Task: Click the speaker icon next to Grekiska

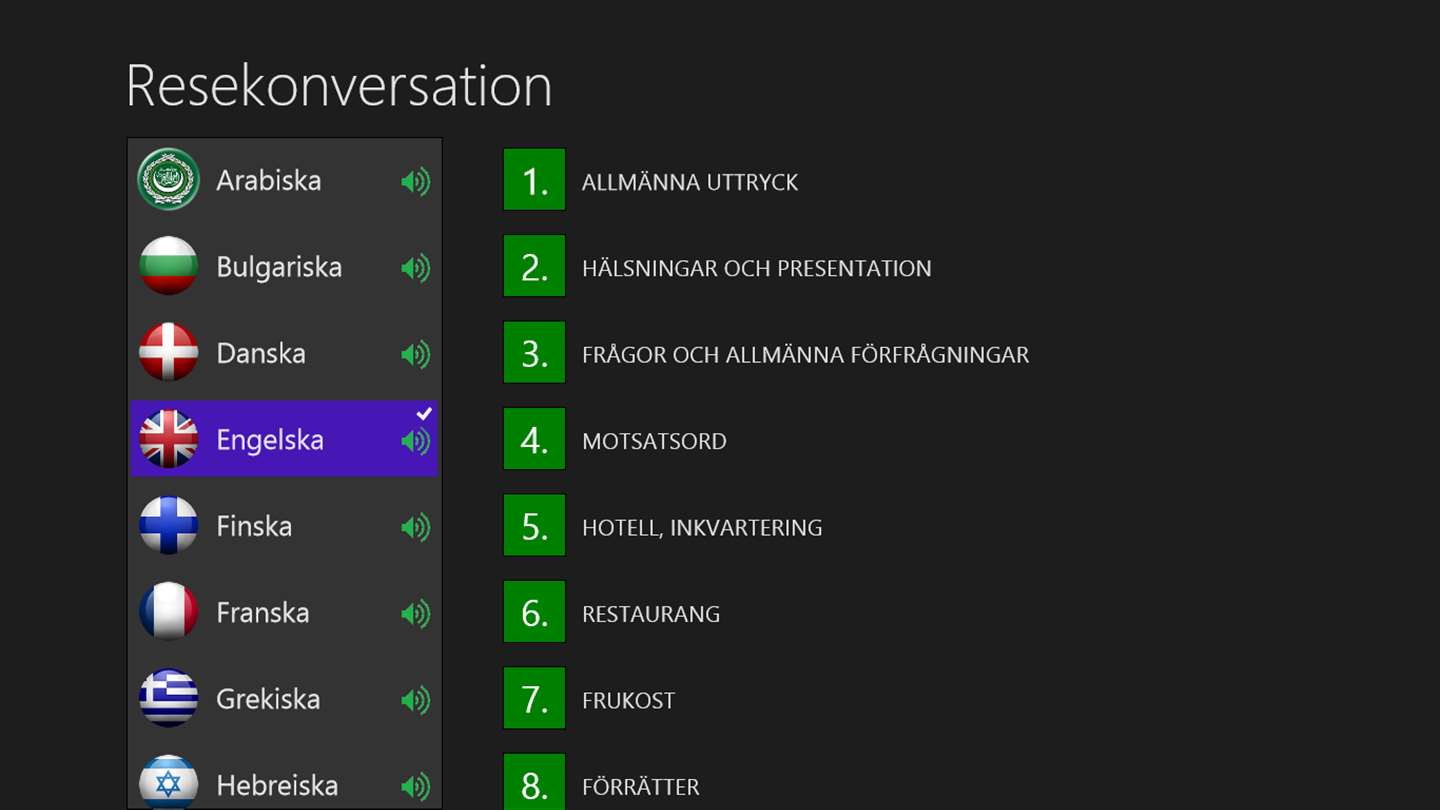Action: (415, 700)
